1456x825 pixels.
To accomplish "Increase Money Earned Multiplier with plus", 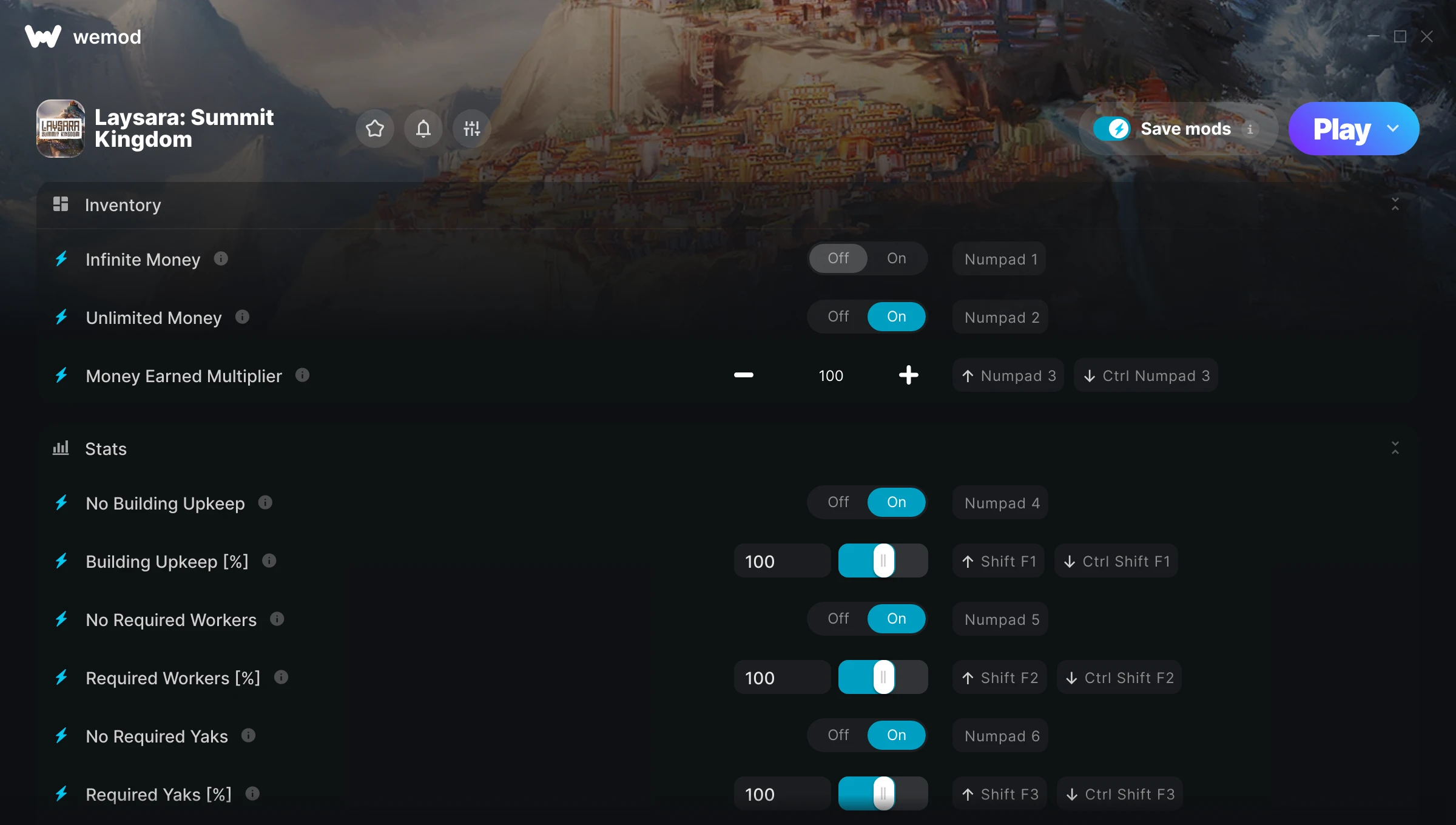I will click(x=908, y=375).
